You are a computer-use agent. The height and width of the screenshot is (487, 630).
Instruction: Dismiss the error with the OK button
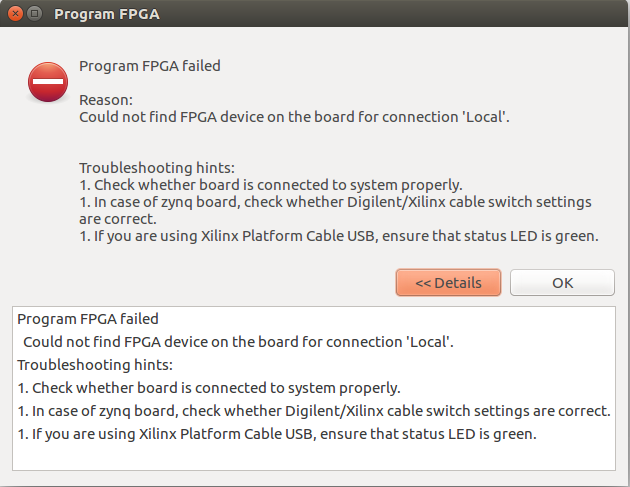pyautogui.click(x=562, y=283)
